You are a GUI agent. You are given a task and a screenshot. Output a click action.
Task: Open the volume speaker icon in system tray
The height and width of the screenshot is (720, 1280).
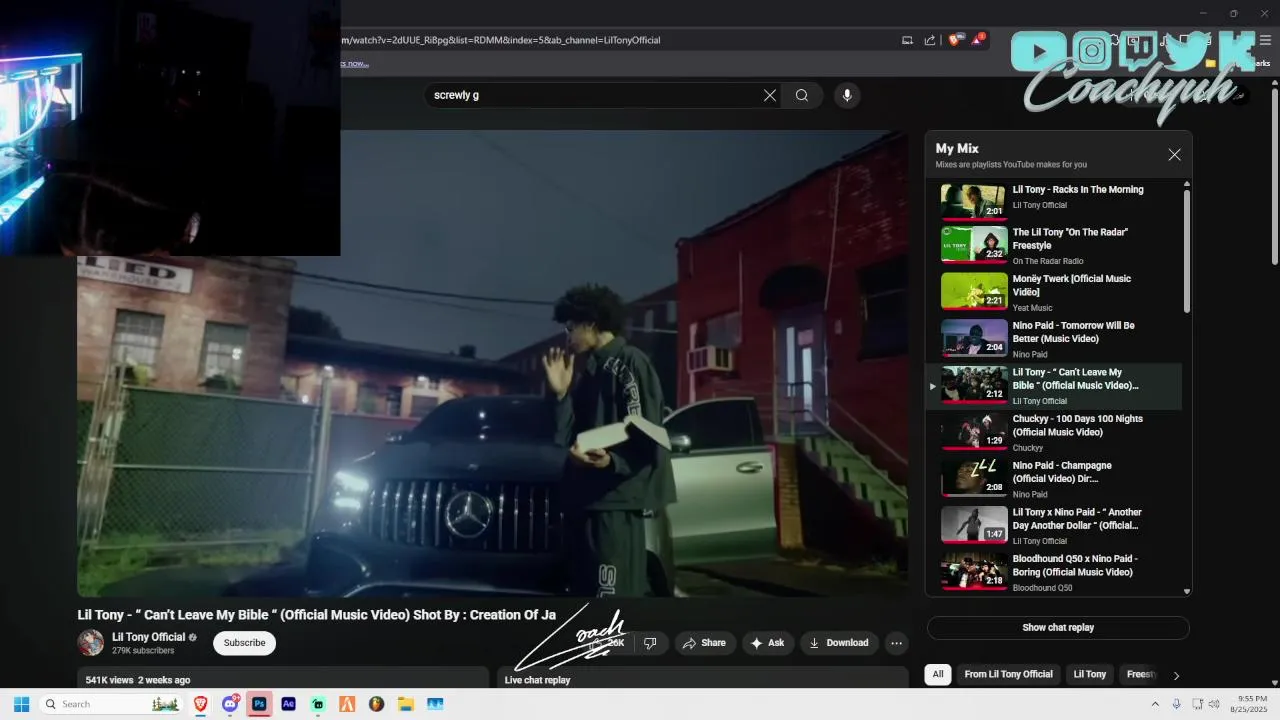click(1214, 704)
